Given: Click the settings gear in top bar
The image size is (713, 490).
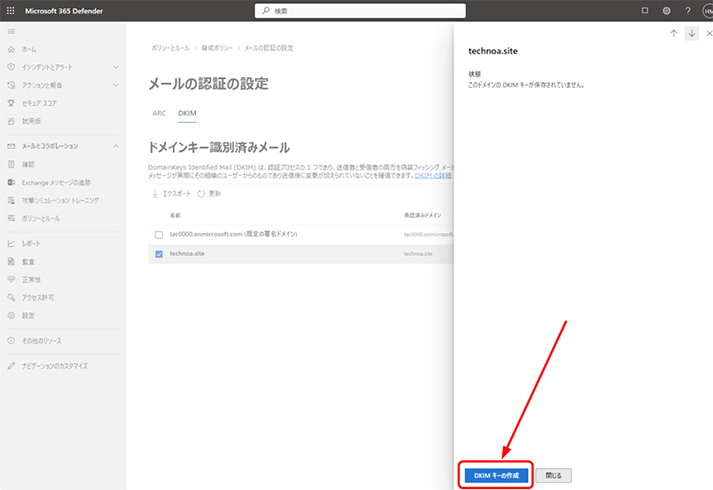Looking at the screenshot, I should [x=666, y=10].
